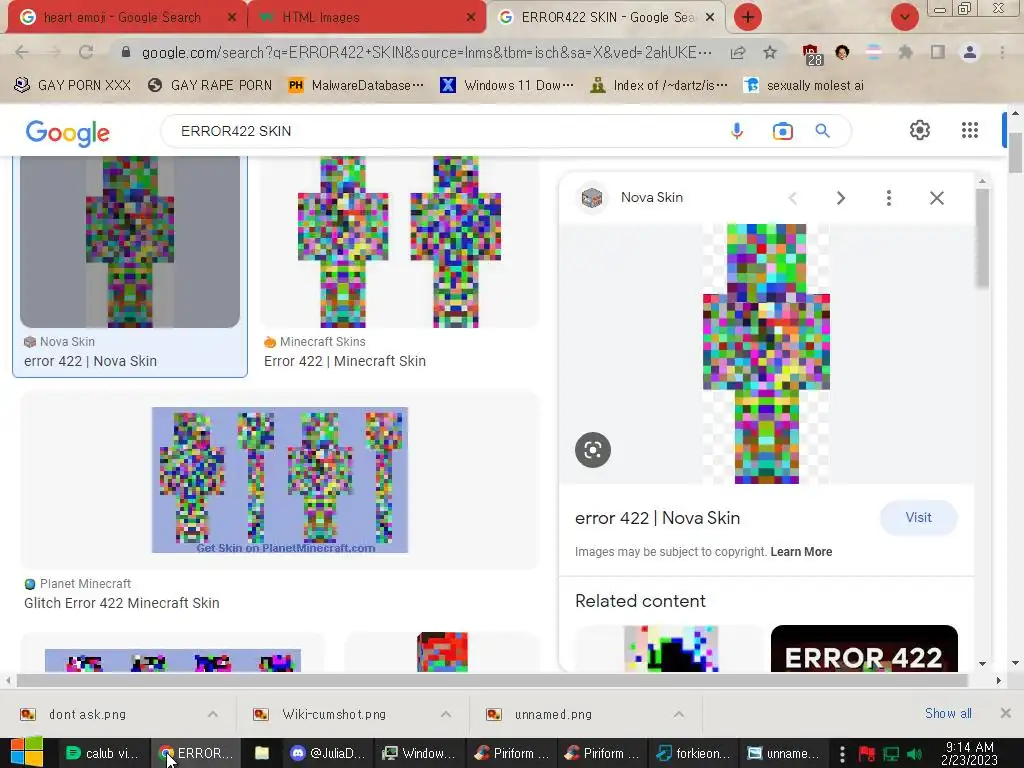1024x768 pixels.
Task: Go to next image in preview panel
Action: click(840, 198)
